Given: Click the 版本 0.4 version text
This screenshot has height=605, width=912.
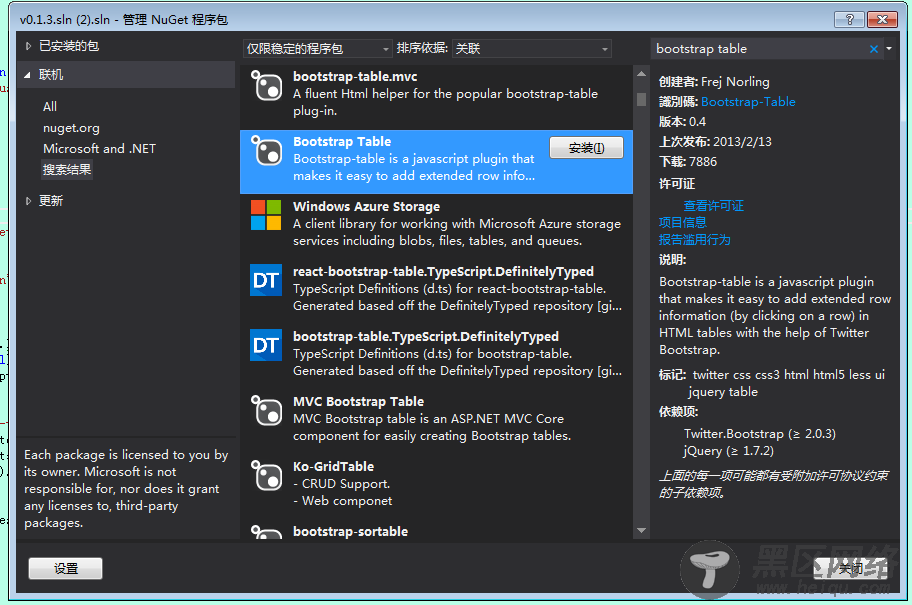Looking at the screenshot, I should point(682,122).
